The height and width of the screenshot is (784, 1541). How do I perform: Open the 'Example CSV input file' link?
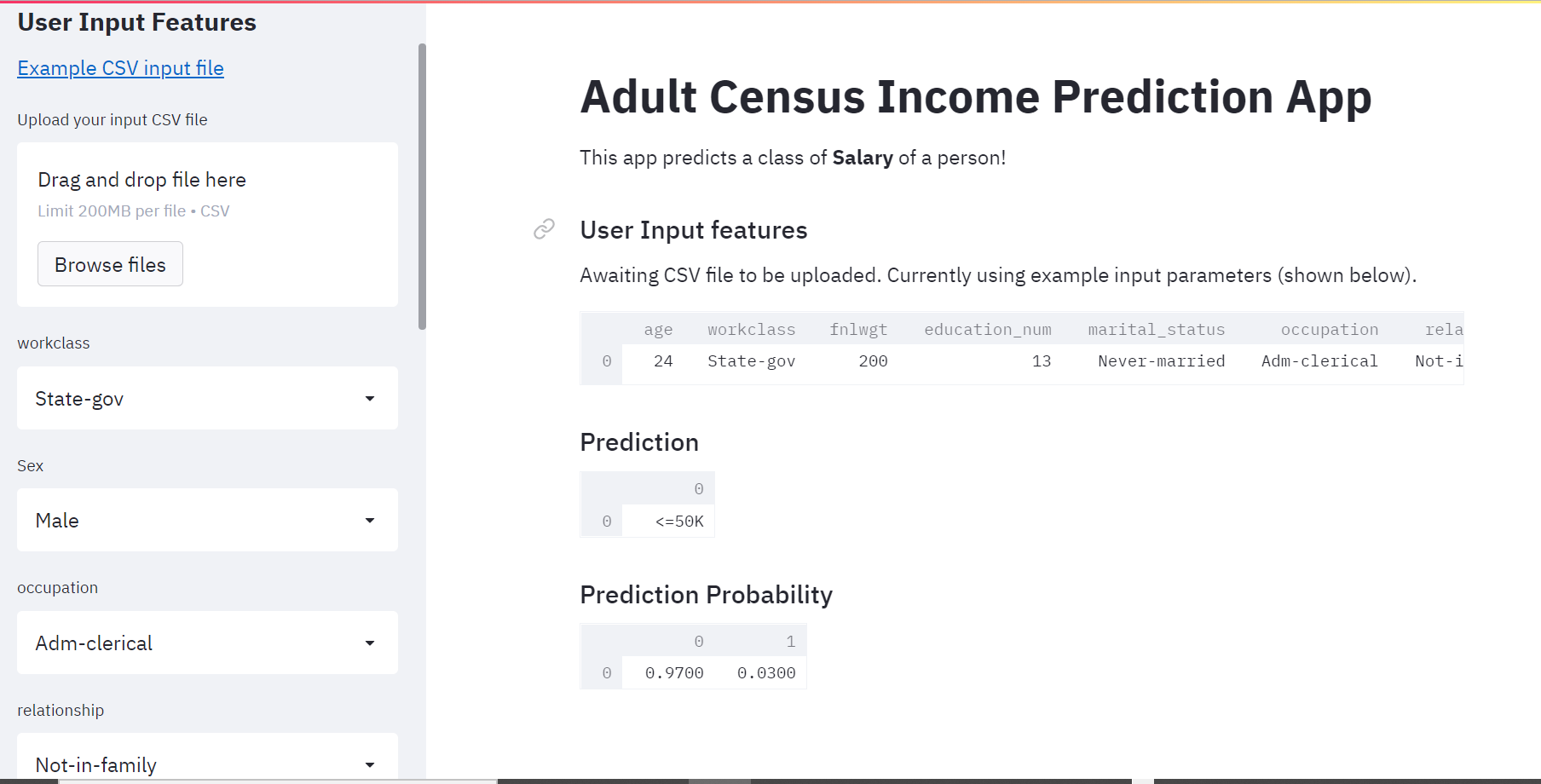[119, 68]
